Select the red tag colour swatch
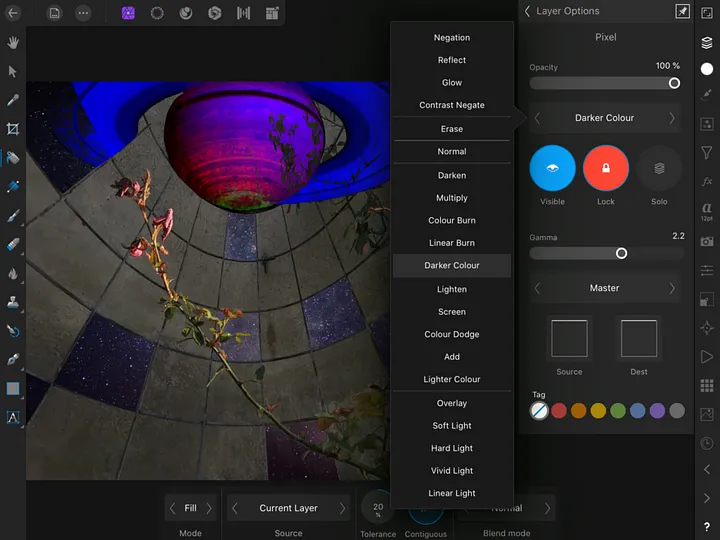The height and width of the screenshot is (540, 720). click(559, 411)
